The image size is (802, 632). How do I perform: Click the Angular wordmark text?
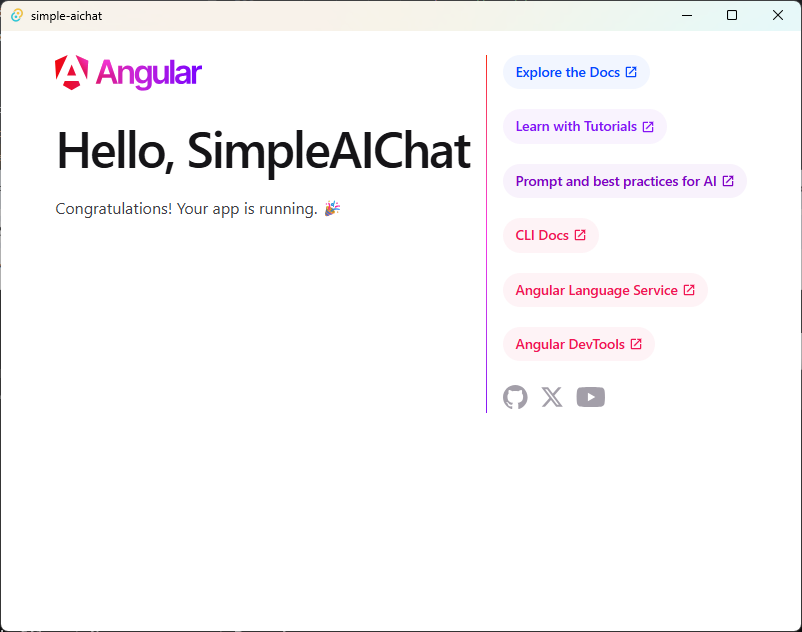149,73
